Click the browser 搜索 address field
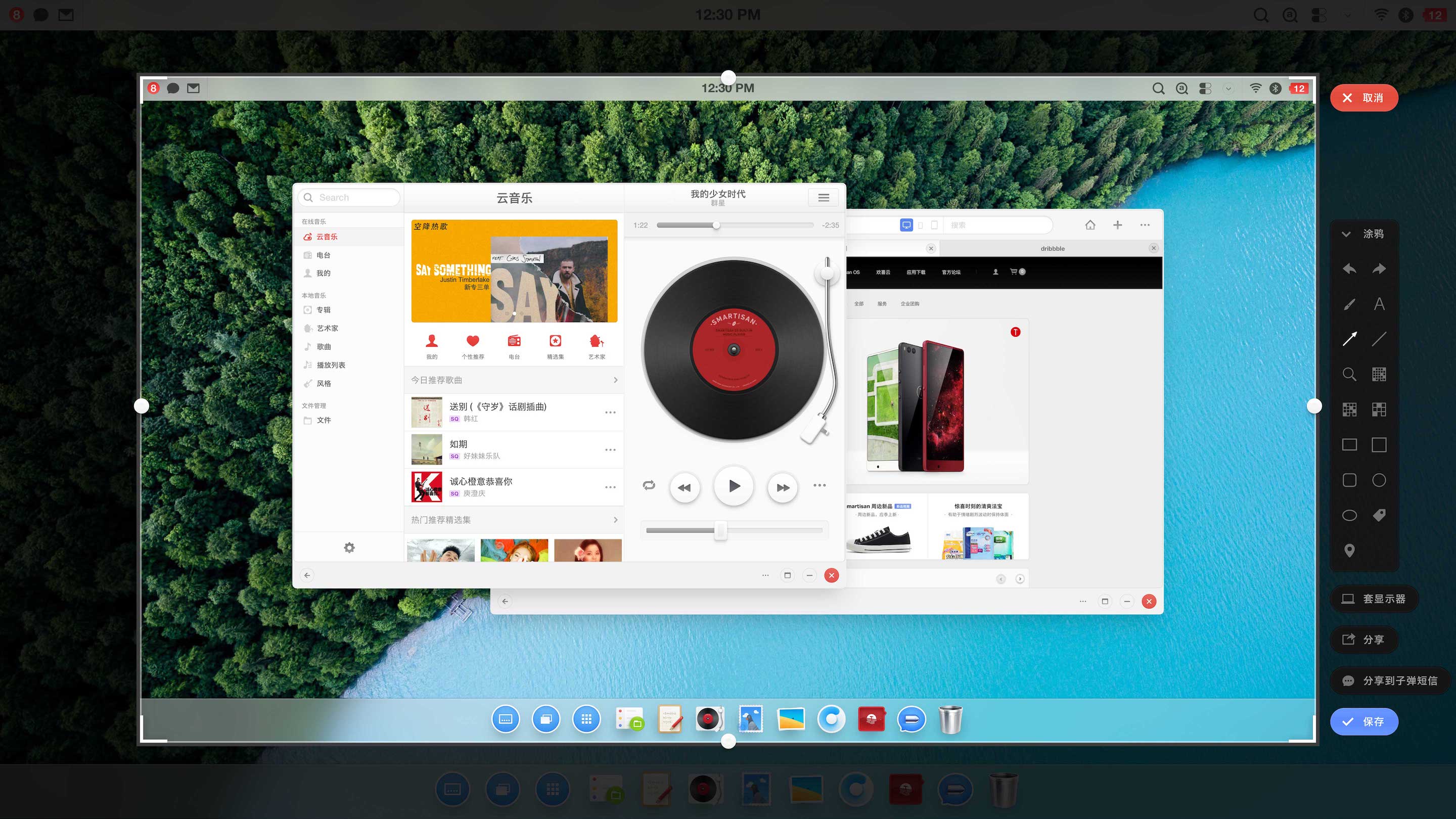The image size is (1456, 819). click(x=997, y=225)
